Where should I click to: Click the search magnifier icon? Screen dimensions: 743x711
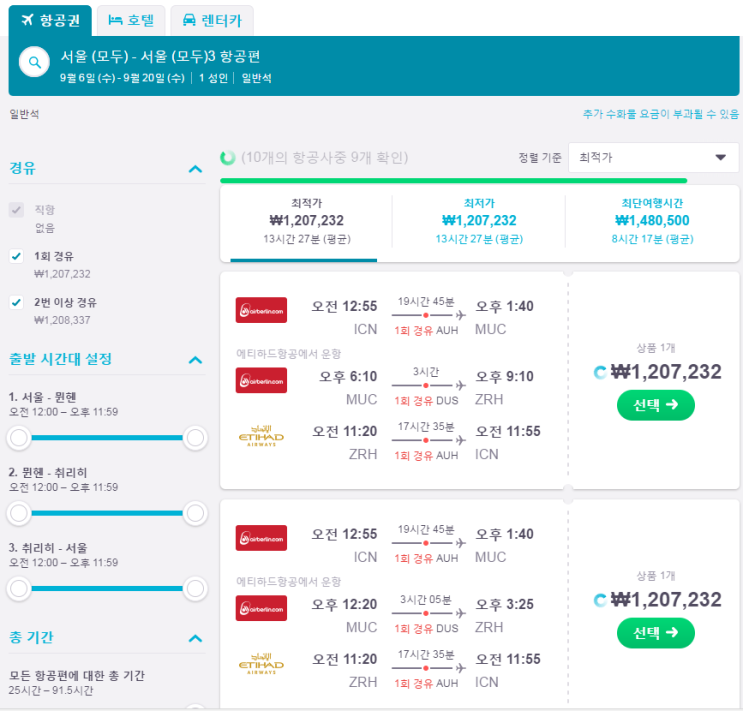click(35, 63)
